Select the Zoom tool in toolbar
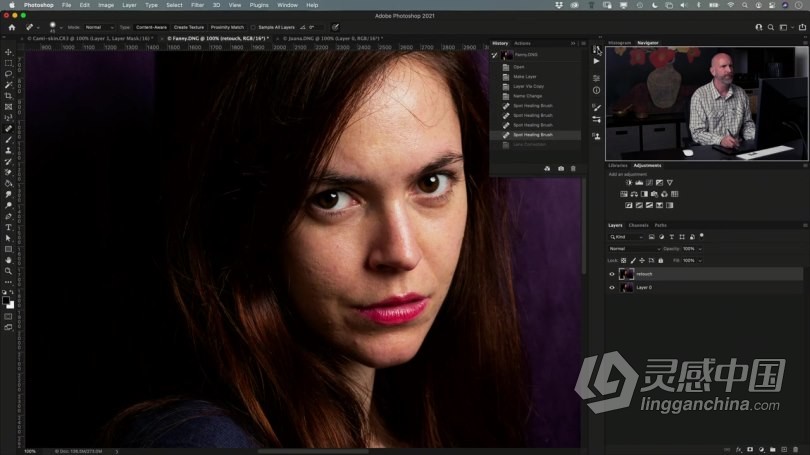Image resolution: width=810 pixels, height=455 pixels. click(x=8, y=271)
